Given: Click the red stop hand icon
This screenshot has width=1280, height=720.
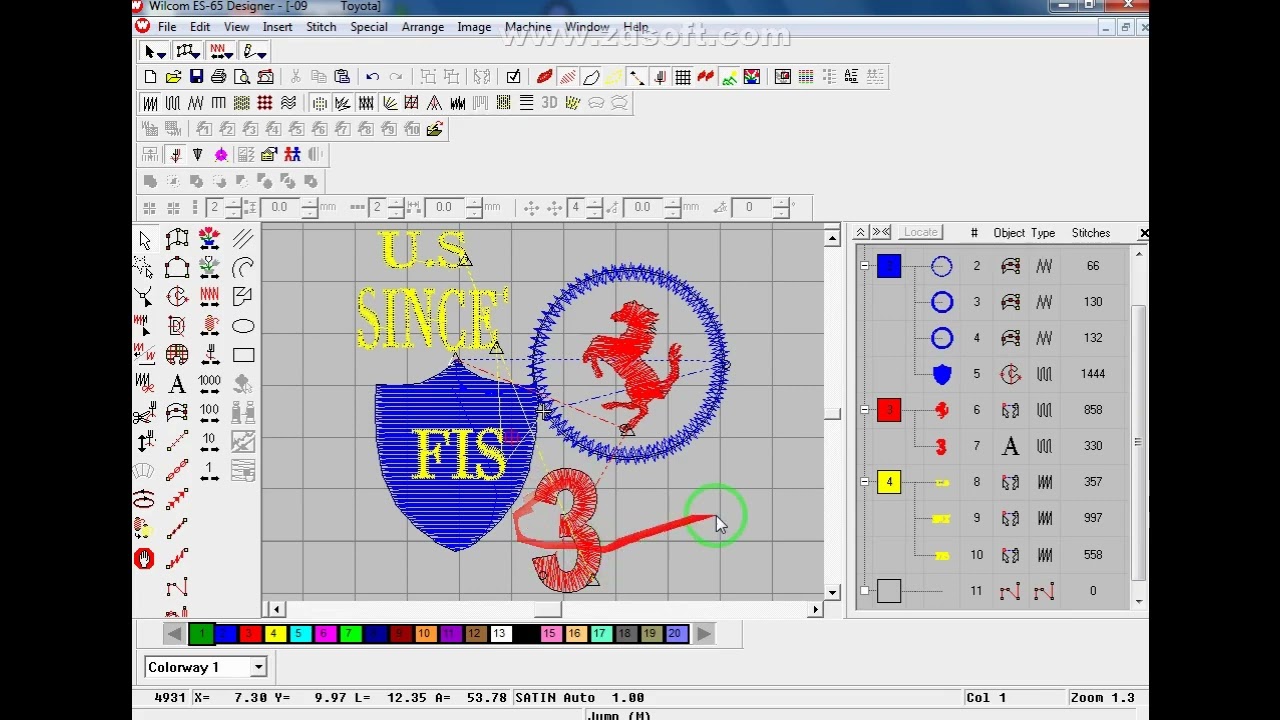Looking at the screenshot, I should click(x=144, y=559).
